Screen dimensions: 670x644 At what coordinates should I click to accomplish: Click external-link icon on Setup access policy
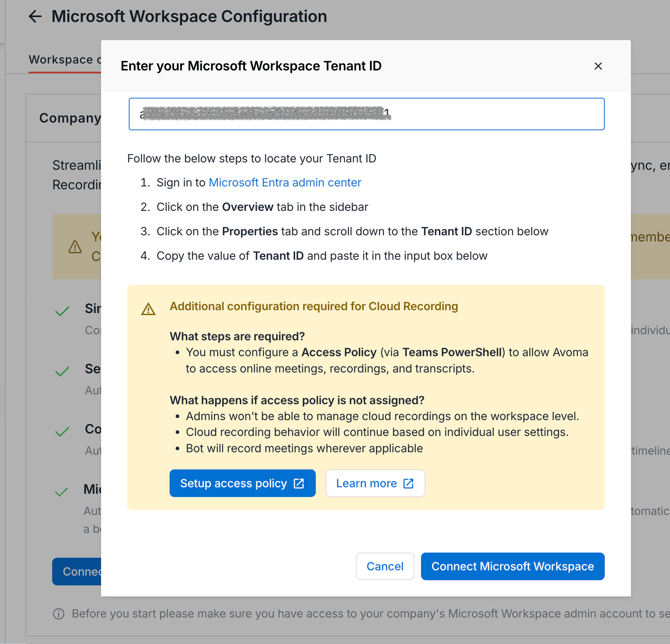pos(299,483)
